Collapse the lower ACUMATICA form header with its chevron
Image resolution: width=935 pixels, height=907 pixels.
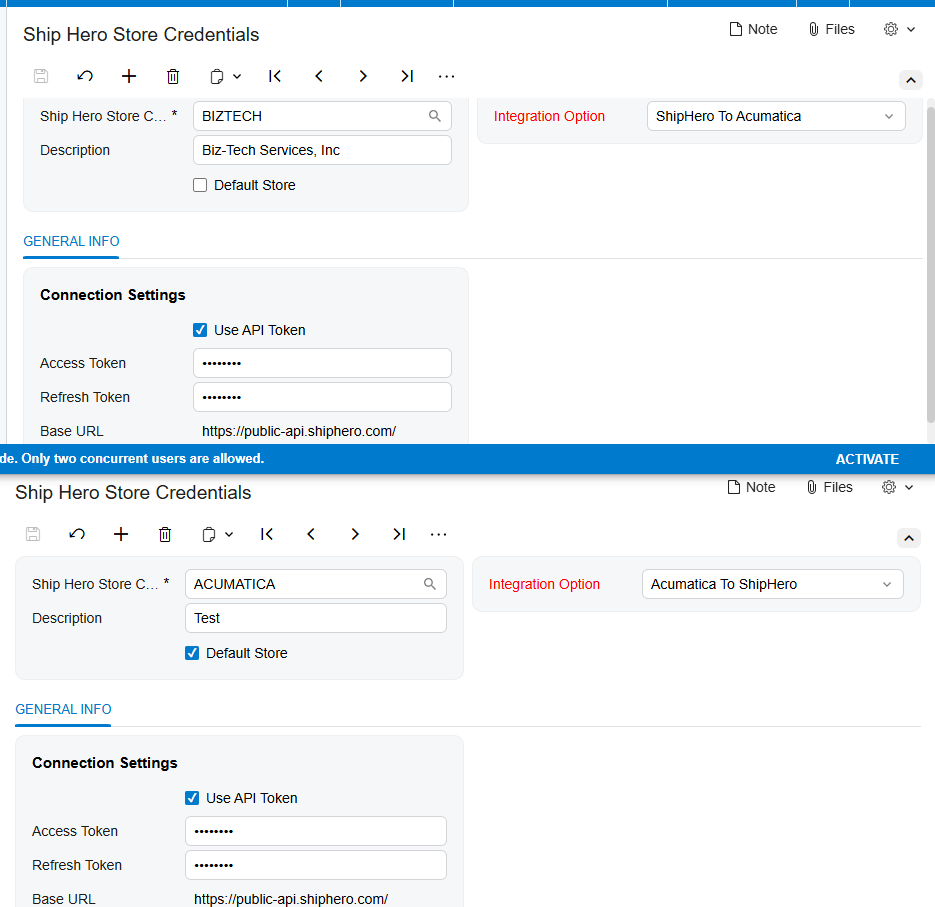[908, 538]
